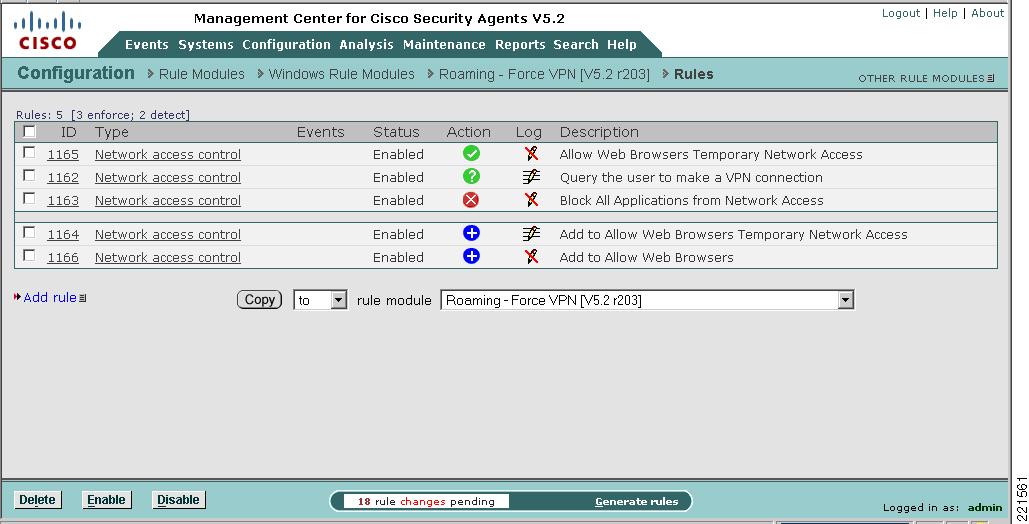This screenshot has height=524, width=1029.
Task: Click green query action icon for rule 1162
Action: (x=471, y=176)
